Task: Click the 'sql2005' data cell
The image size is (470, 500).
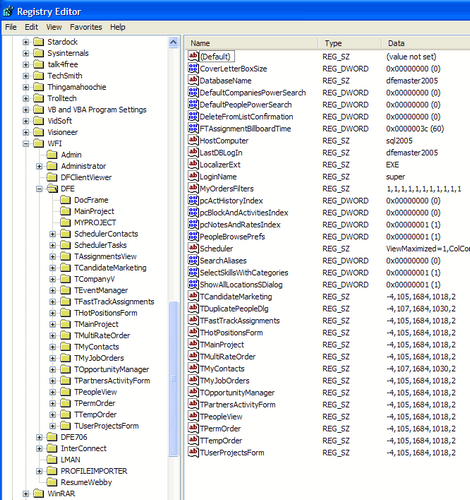Action: tap(399, 141)
